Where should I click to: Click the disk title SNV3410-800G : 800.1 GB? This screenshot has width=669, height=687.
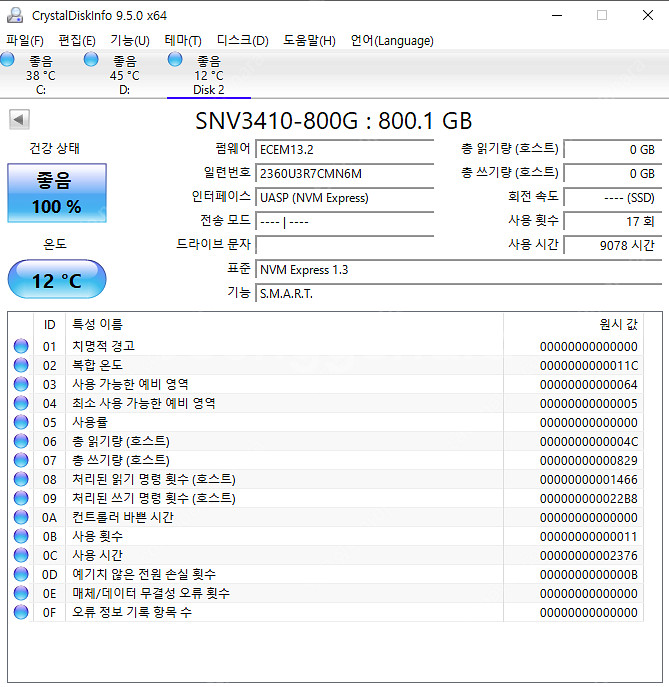(x=333, y=120)
